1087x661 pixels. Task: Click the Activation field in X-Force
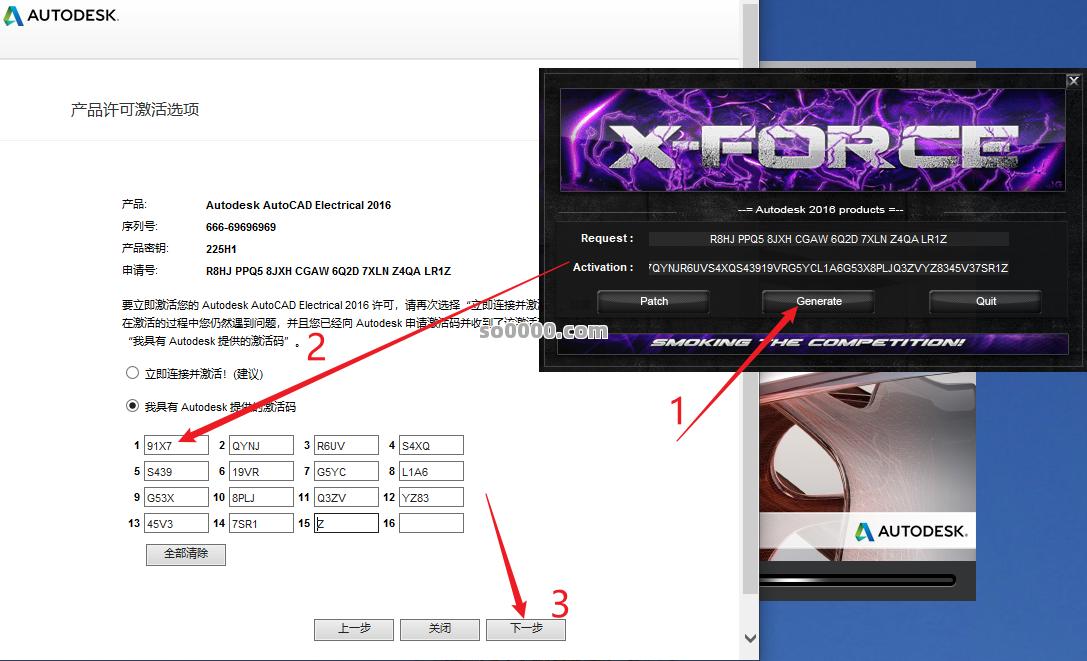tap(828, 268)
